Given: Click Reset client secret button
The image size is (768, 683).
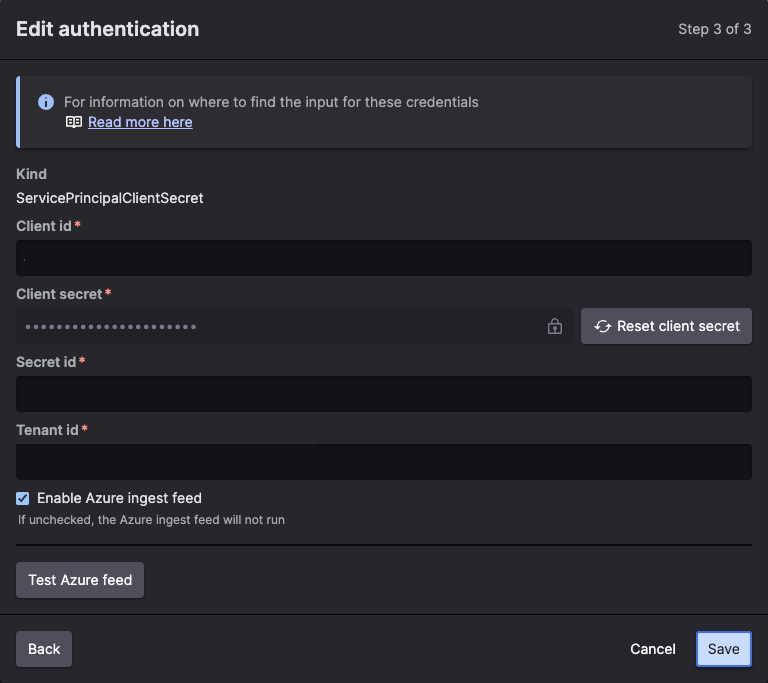Looking at the screenshot, I should pos(666,326).
